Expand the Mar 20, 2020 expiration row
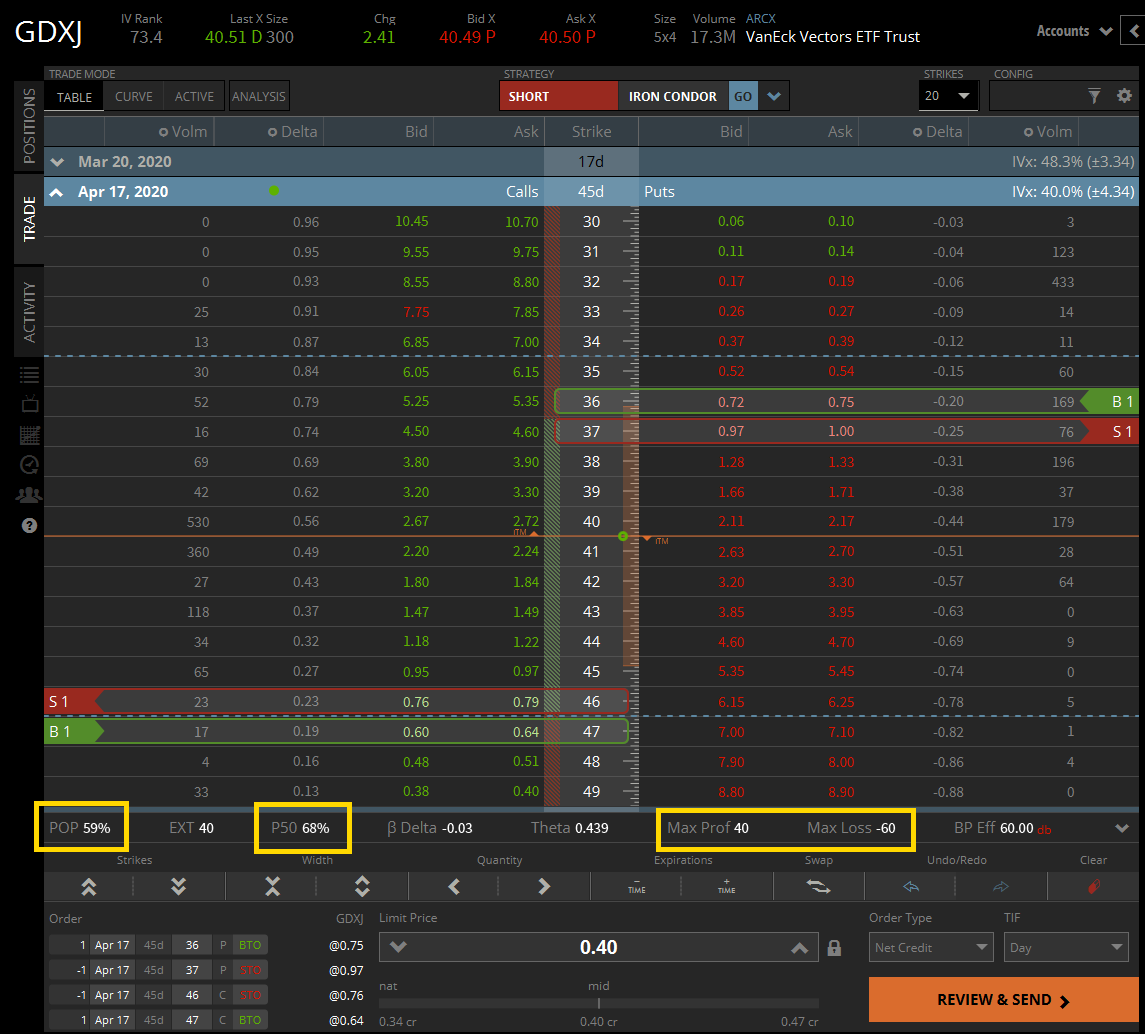The height and width of the screenshot is (1034, 1145). (x=58, y=162)
